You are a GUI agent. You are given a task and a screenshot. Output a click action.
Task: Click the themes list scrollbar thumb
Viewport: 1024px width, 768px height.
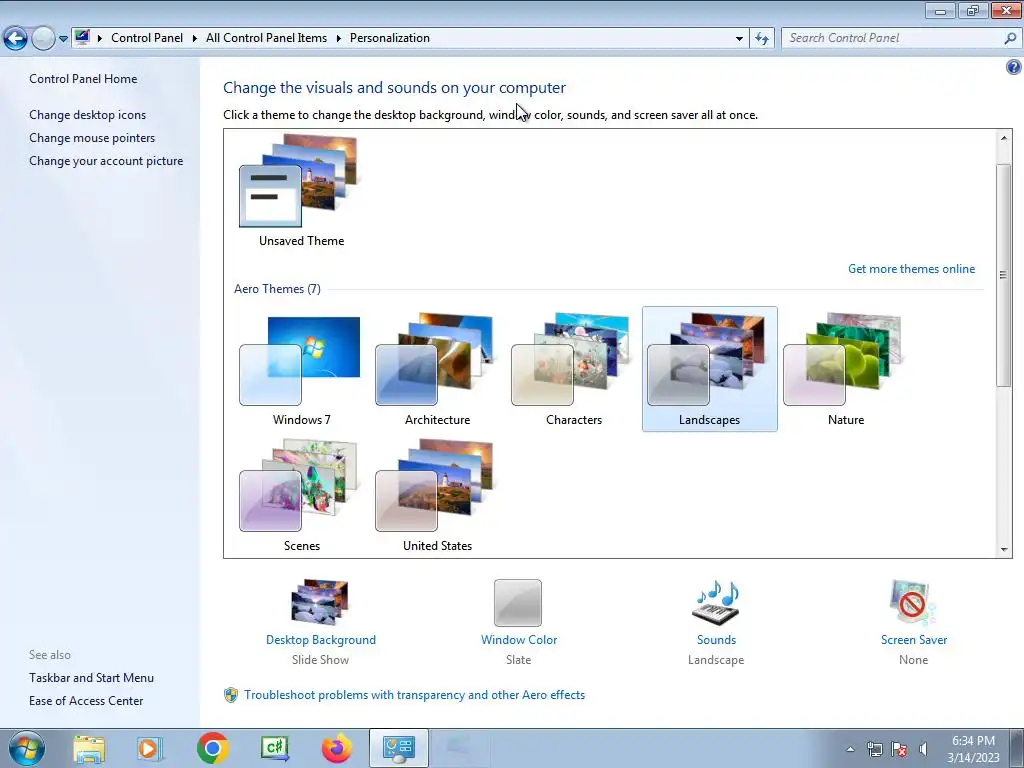pos(1003,275)
